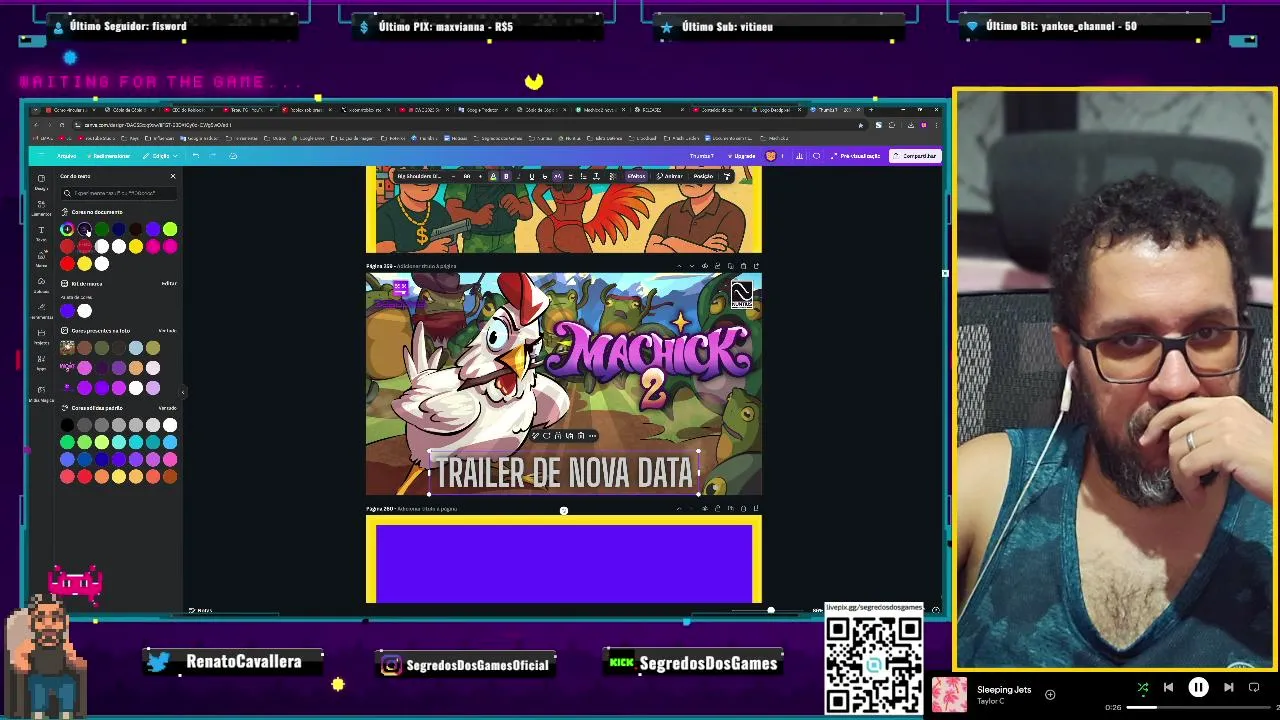Viewport: 1280px width, 720px height.
Task: Toggle strikethrough formatting
Action: click(545, 176)
